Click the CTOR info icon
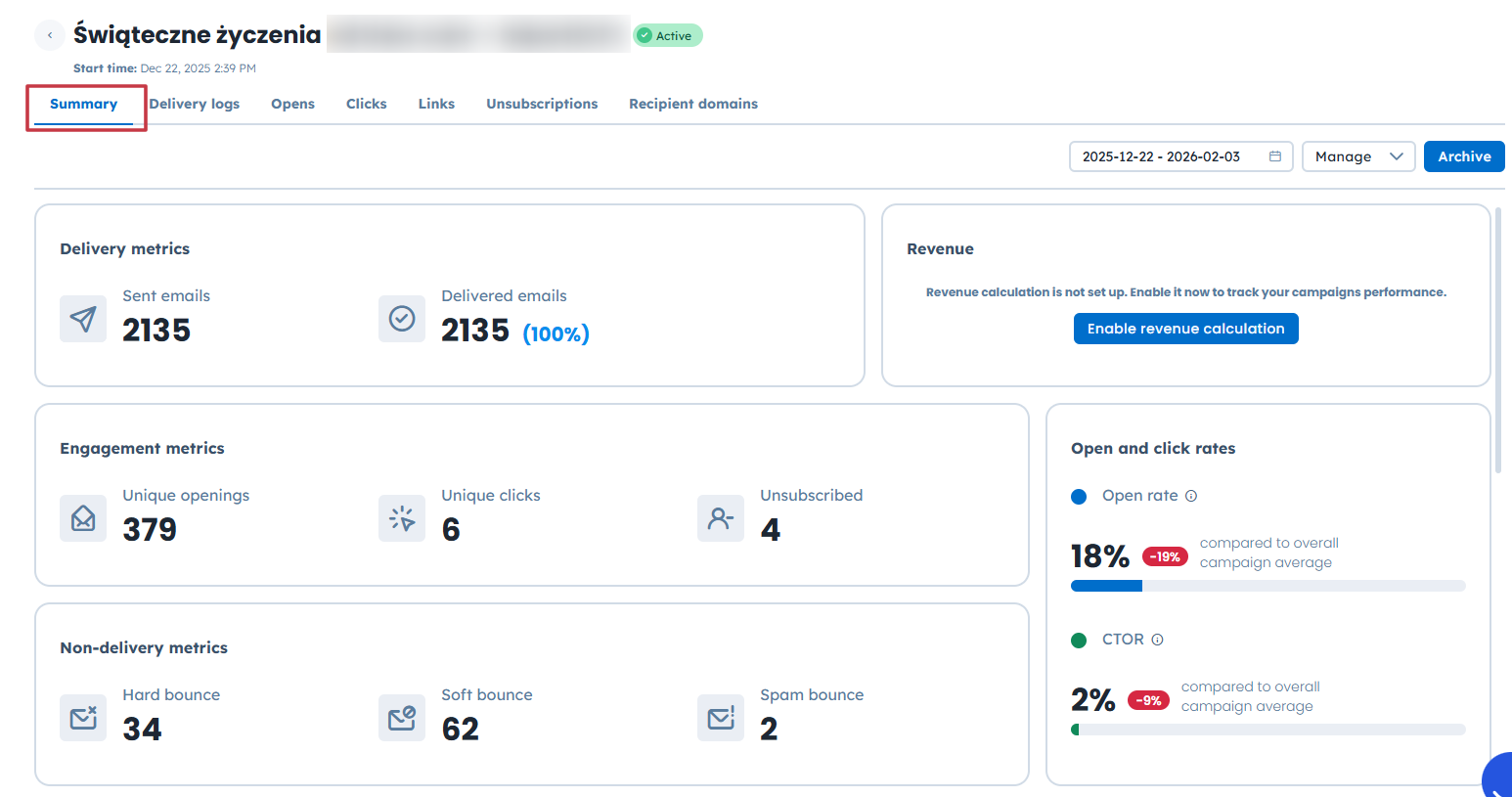Screen dimensions: 1512x797 pyautogui.click(x=1157, y=640)
